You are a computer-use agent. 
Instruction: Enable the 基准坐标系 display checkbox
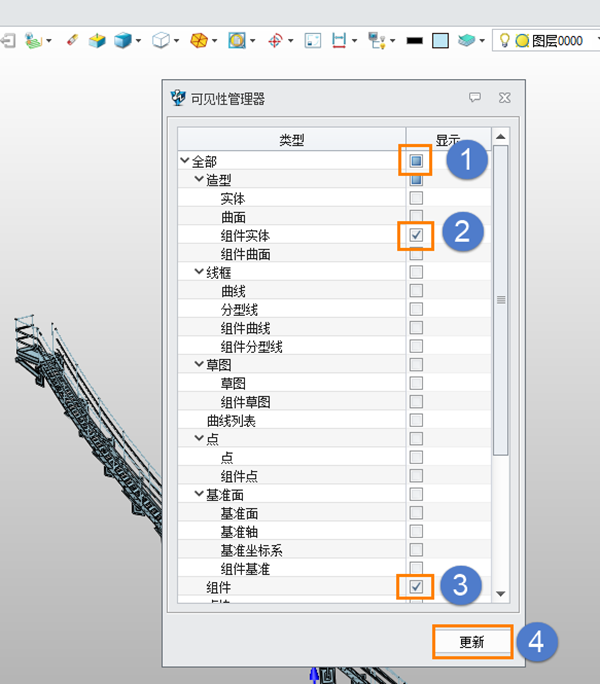416,550
